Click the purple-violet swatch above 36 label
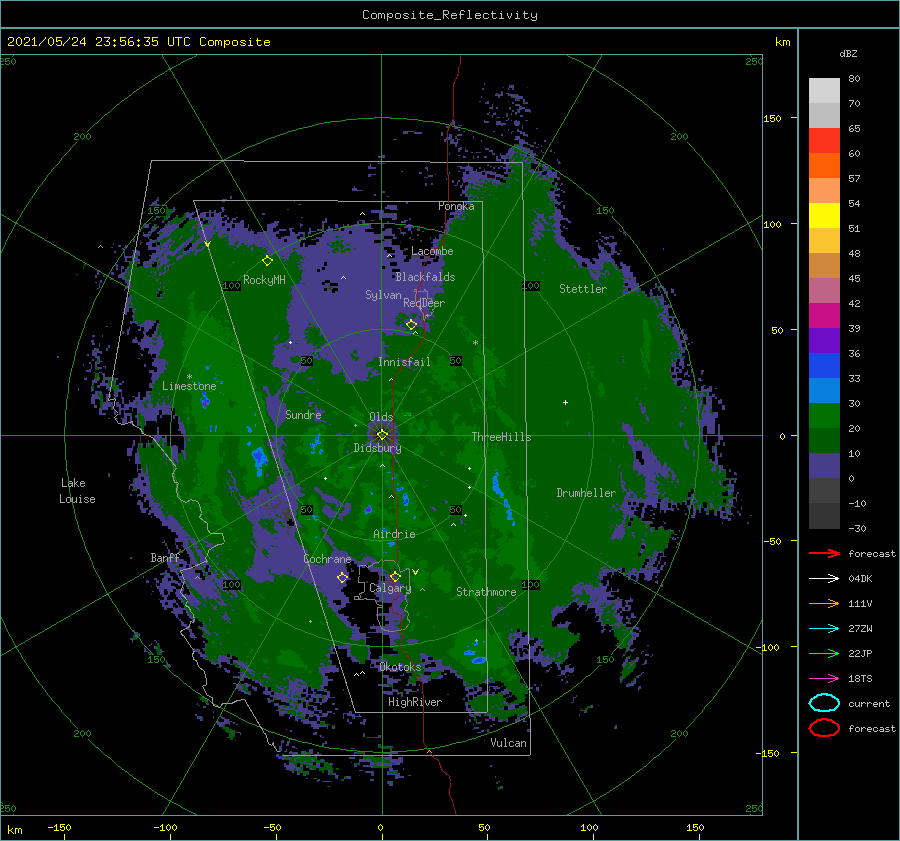Viewport: 900px width, 841px height. tap(824, 340)
